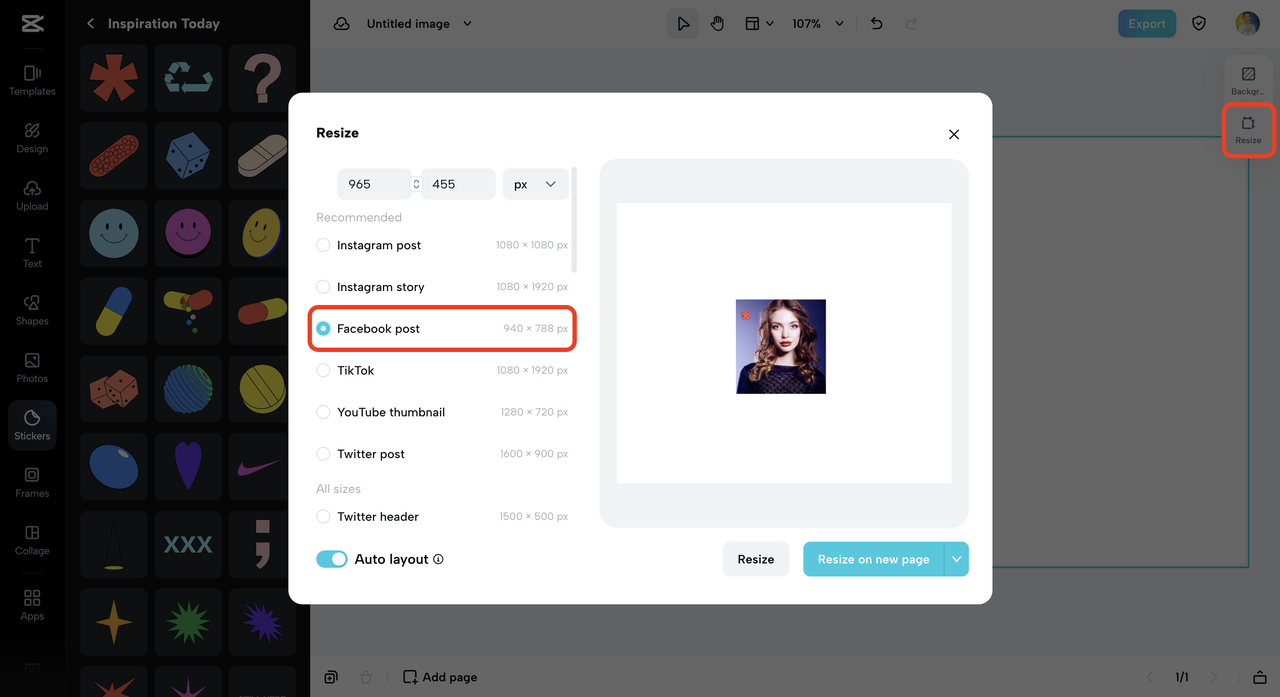This screenshot has width=1280, height=697.
Task: Click Resize on new page button
Action: [874, 559]
